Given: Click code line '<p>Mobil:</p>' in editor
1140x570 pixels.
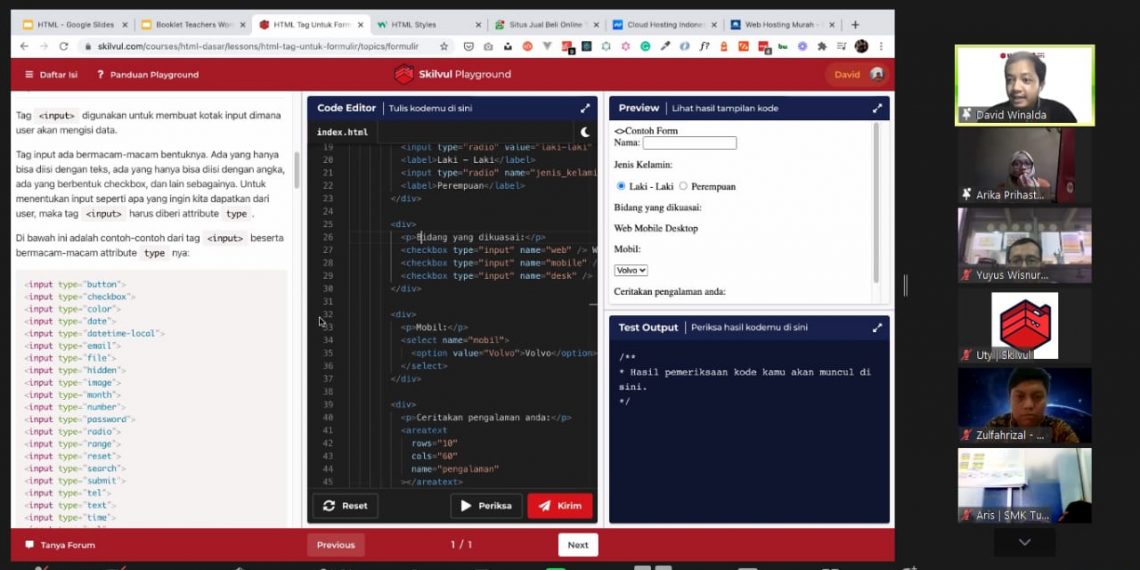Looking at the screenshot, I should pos(434,327).
